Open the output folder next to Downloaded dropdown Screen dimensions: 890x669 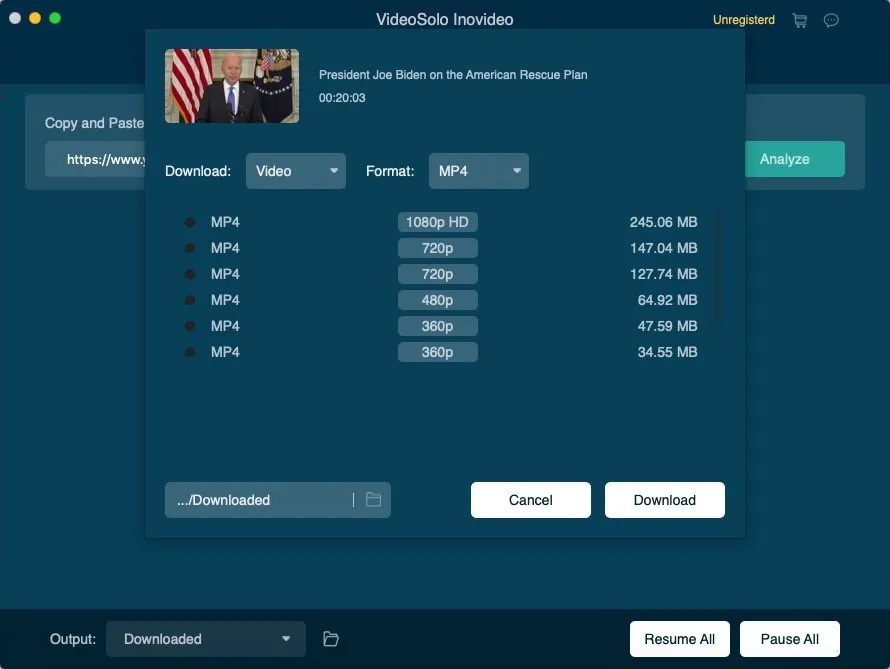330,638
